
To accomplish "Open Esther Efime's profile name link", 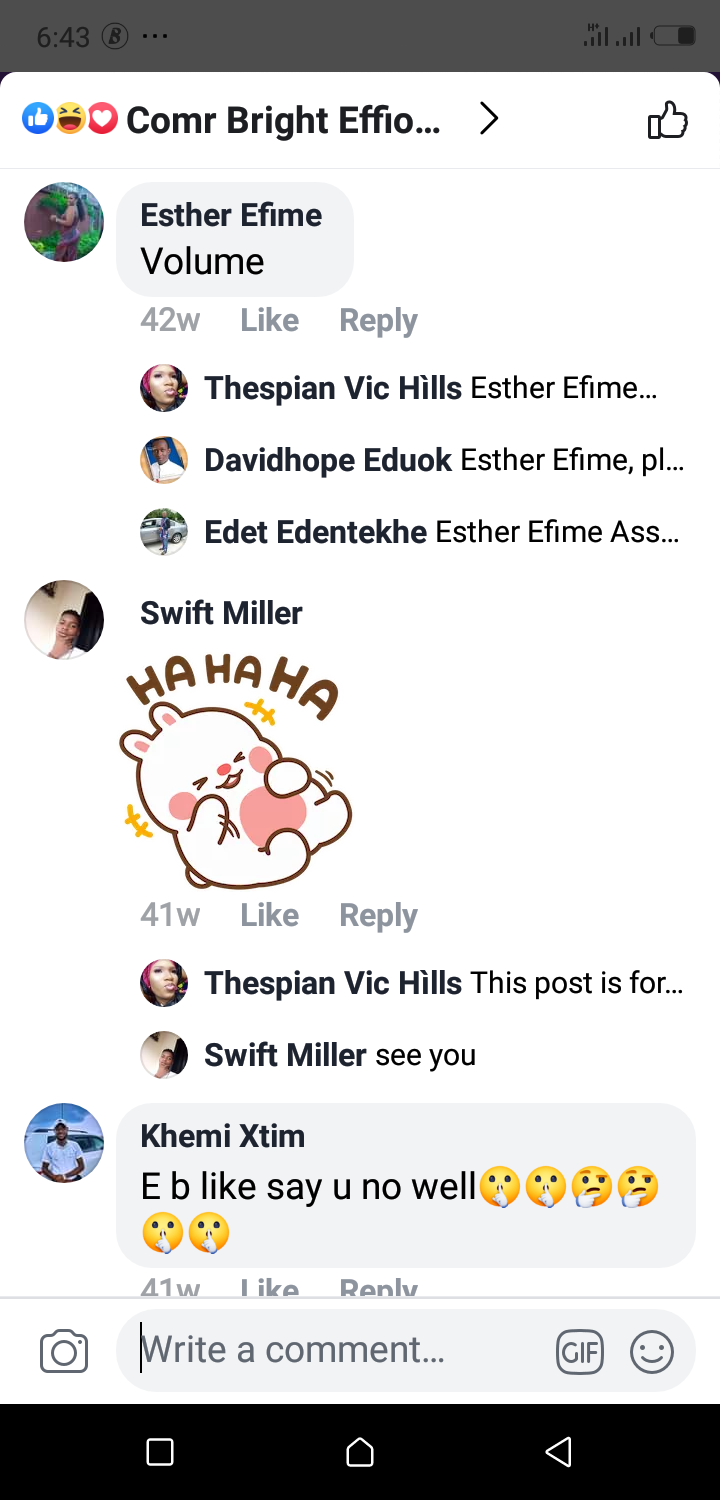I will (231, 215).
